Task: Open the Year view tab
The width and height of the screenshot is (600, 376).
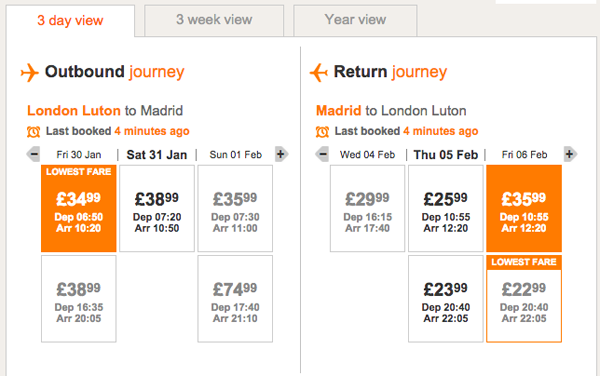Action: coord(355,20)
